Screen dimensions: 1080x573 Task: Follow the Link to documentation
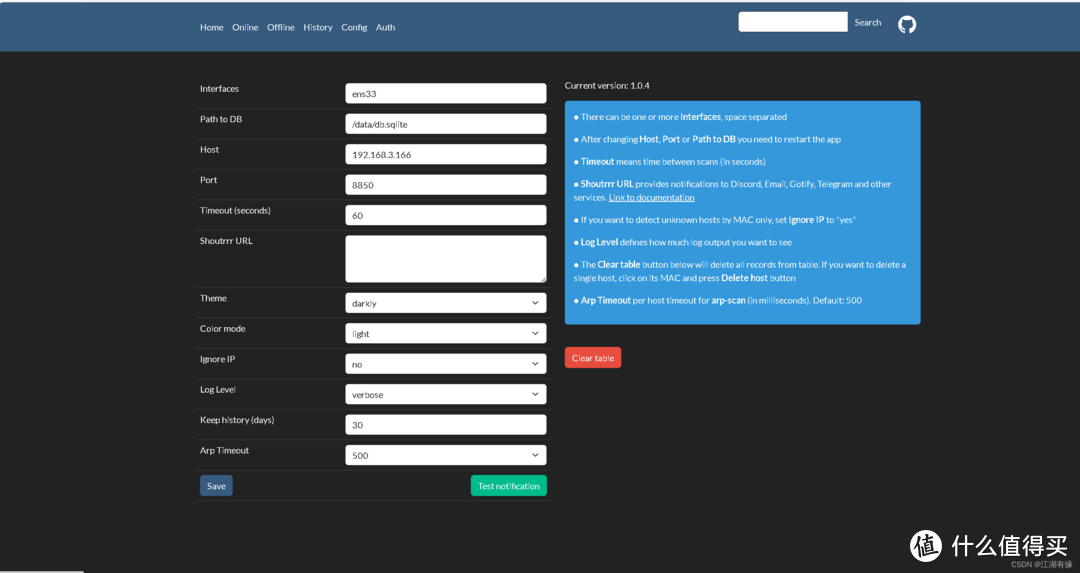point(651,197)
